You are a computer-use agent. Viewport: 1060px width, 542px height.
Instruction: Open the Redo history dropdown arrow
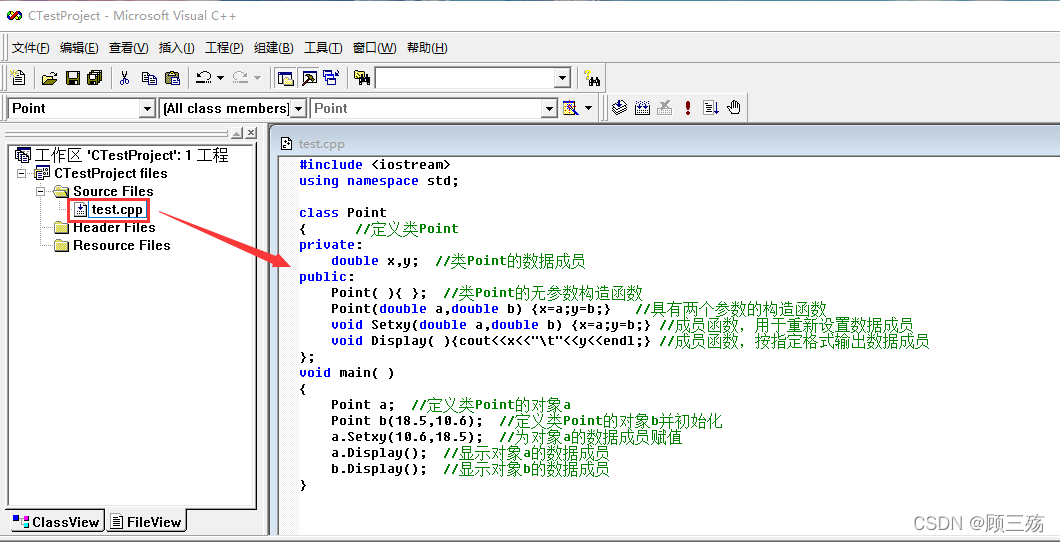(258, 78)
